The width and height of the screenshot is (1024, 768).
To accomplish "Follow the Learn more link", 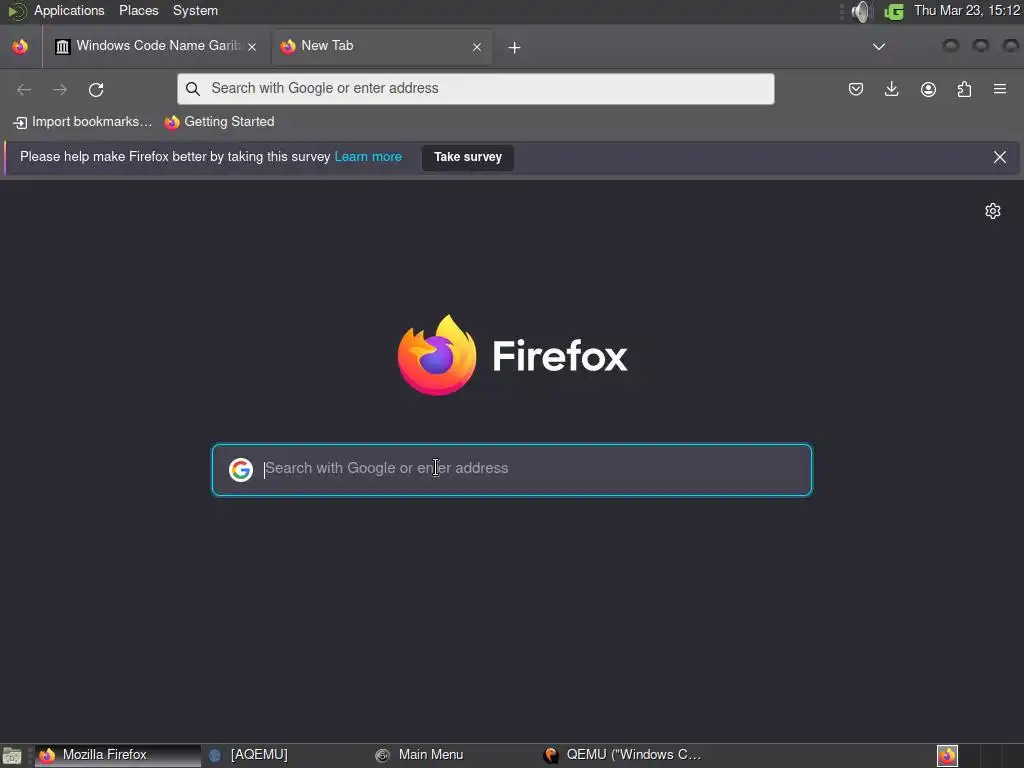I will click(x=368, y=157).
